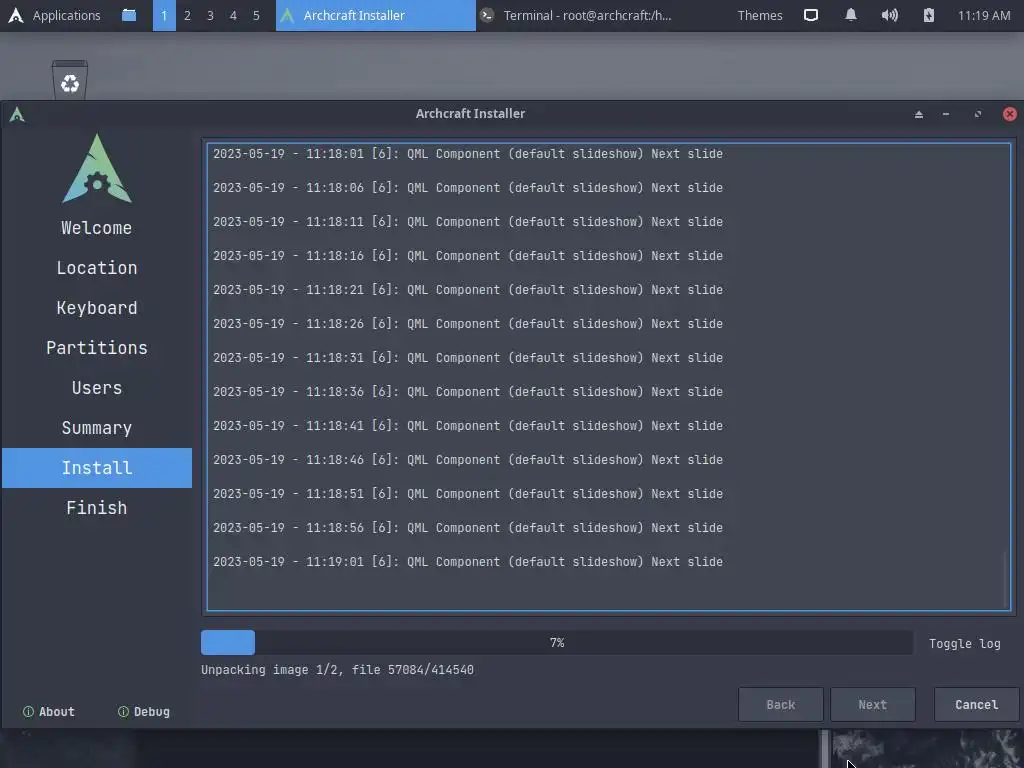Select the Trash icon on the desktop
1024x768 pixels.
point(70,80)
